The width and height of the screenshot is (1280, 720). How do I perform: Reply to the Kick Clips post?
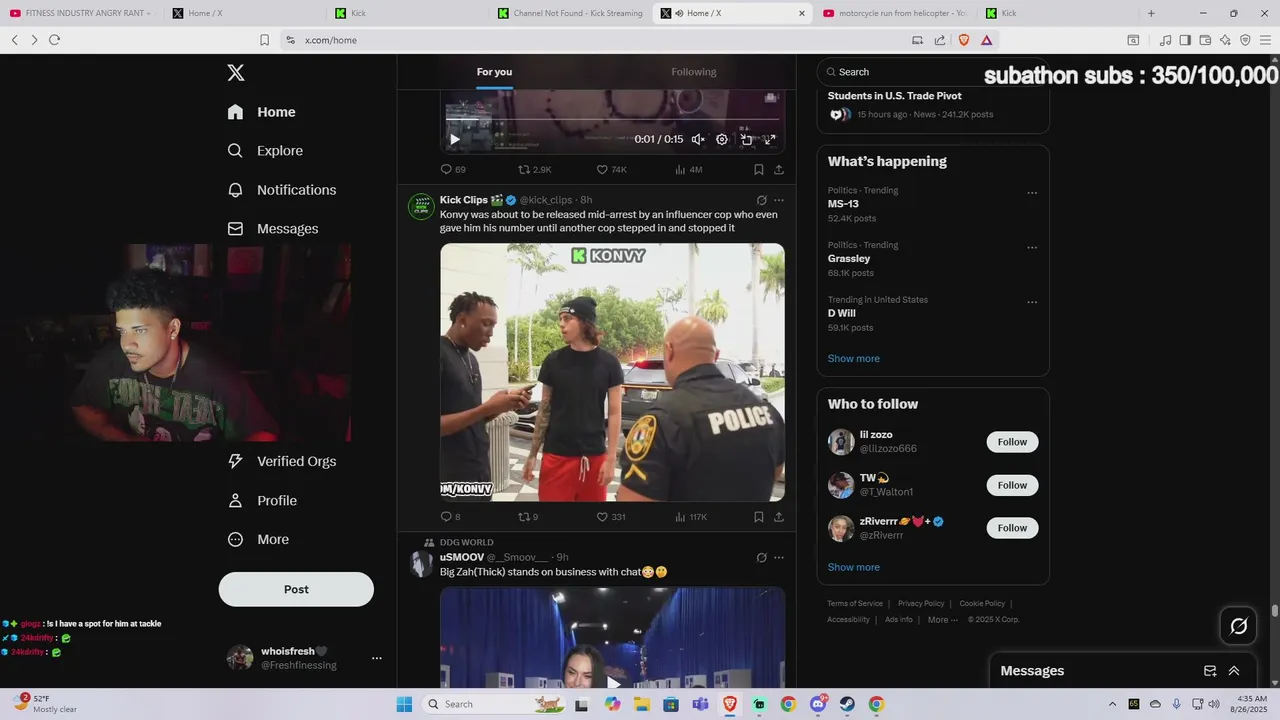450,517
